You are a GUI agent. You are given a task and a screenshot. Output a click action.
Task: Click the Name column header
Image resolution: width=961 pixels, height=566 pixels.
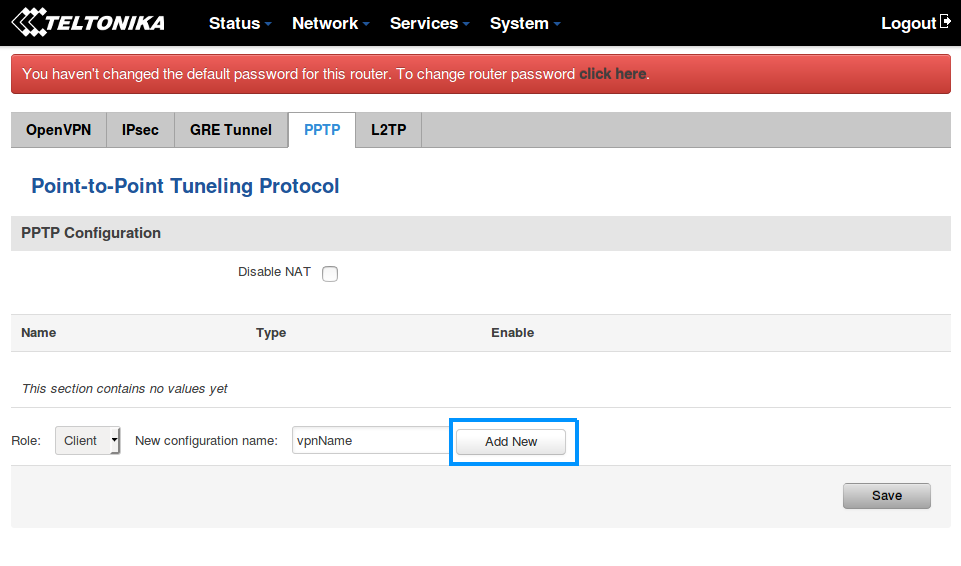[x=39, y=333]
